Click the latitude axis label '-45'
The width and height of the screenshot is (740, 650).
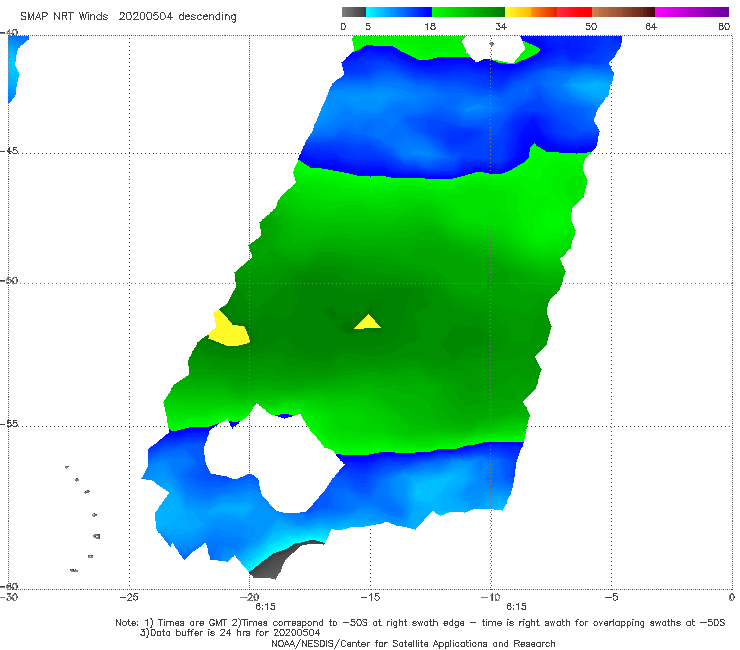(x=9, y=151)
